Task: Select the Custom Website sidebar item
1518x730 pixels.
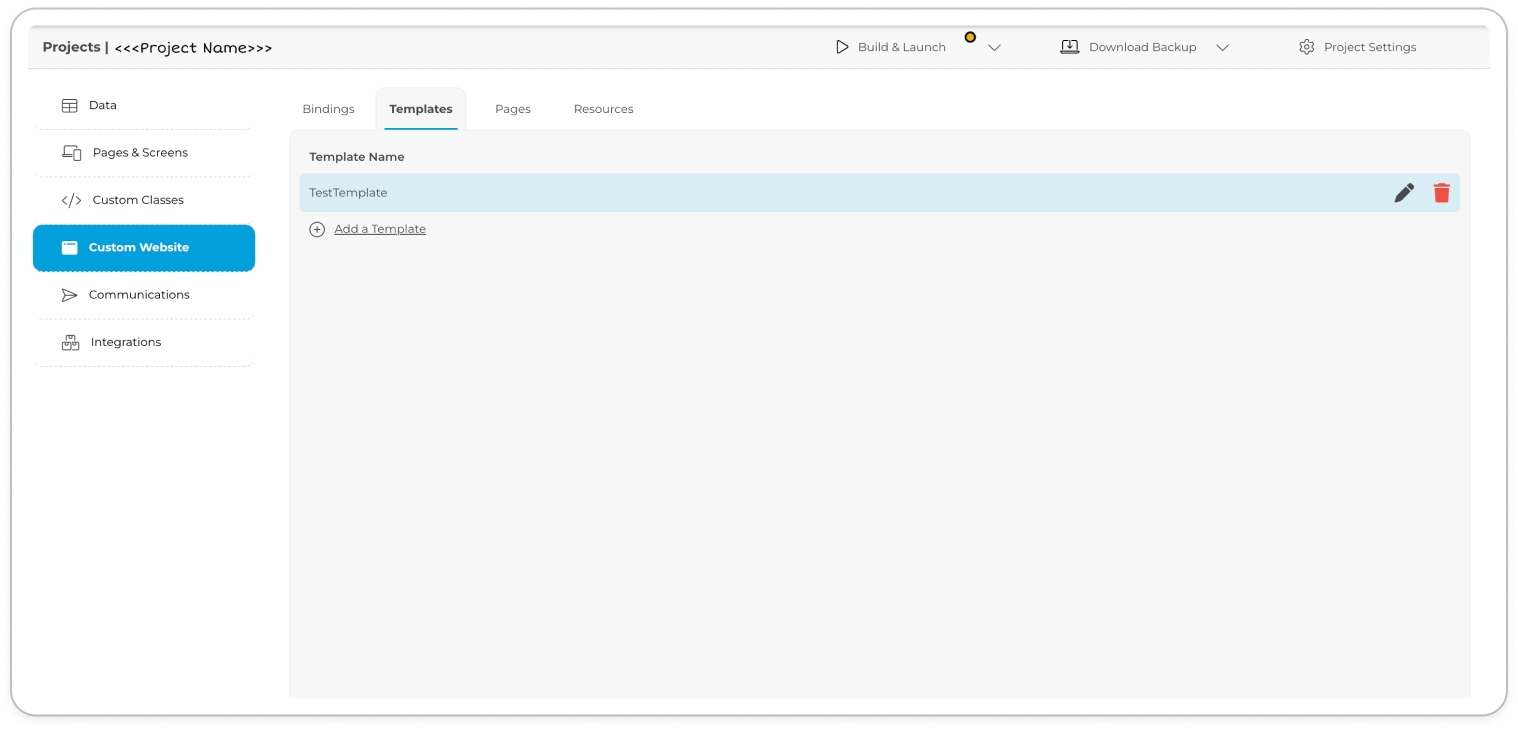Action: [x=144, y=248]
